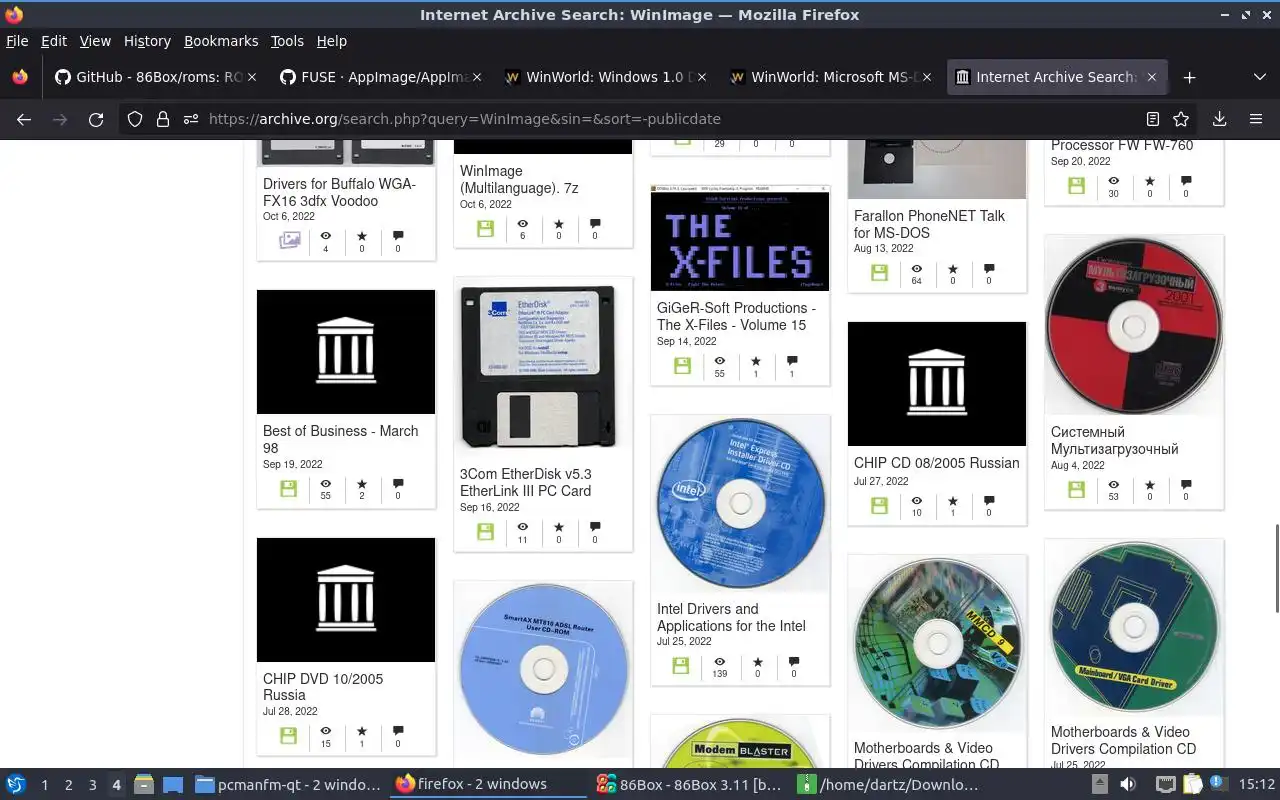Open the Firefox View pinned tab
The width and height of the screenshot is (1280, 800).
(x=19, y=77)
